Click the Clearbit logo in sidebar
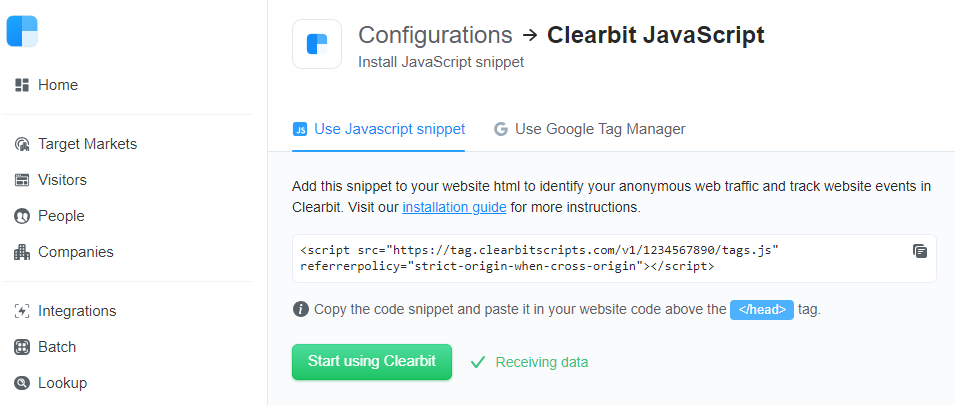 click(22, 31)
